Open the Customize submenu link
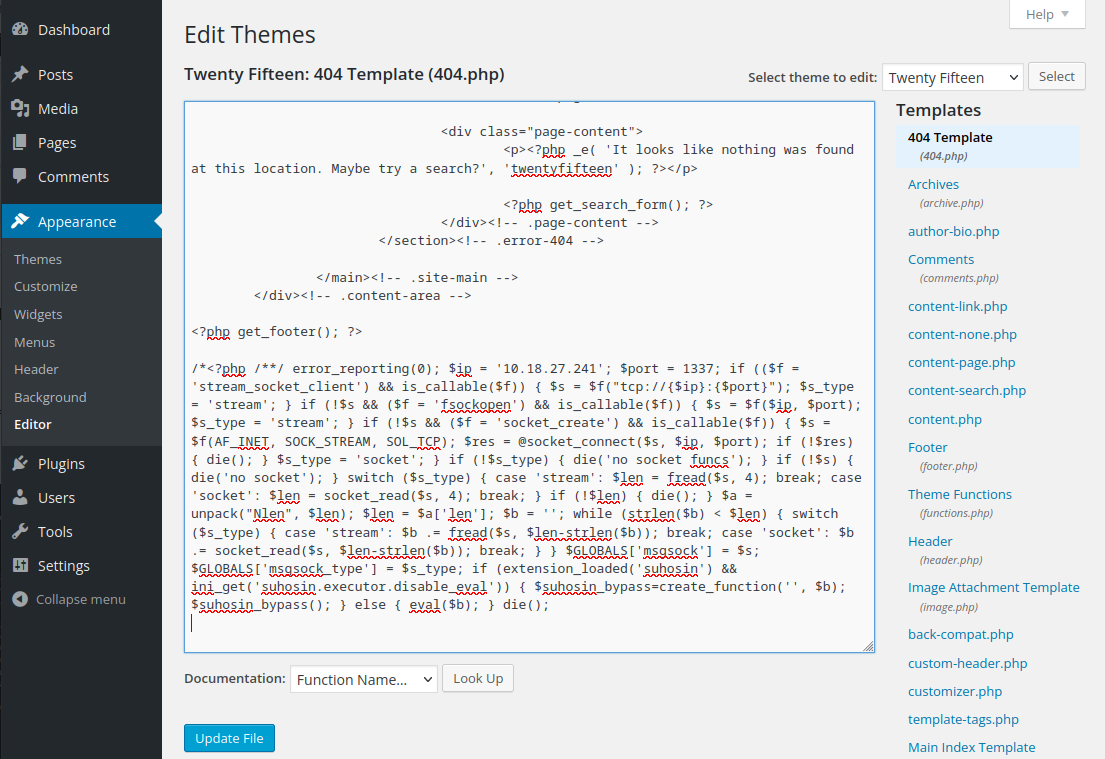The image size is (1105, 759). click(46, 287)
